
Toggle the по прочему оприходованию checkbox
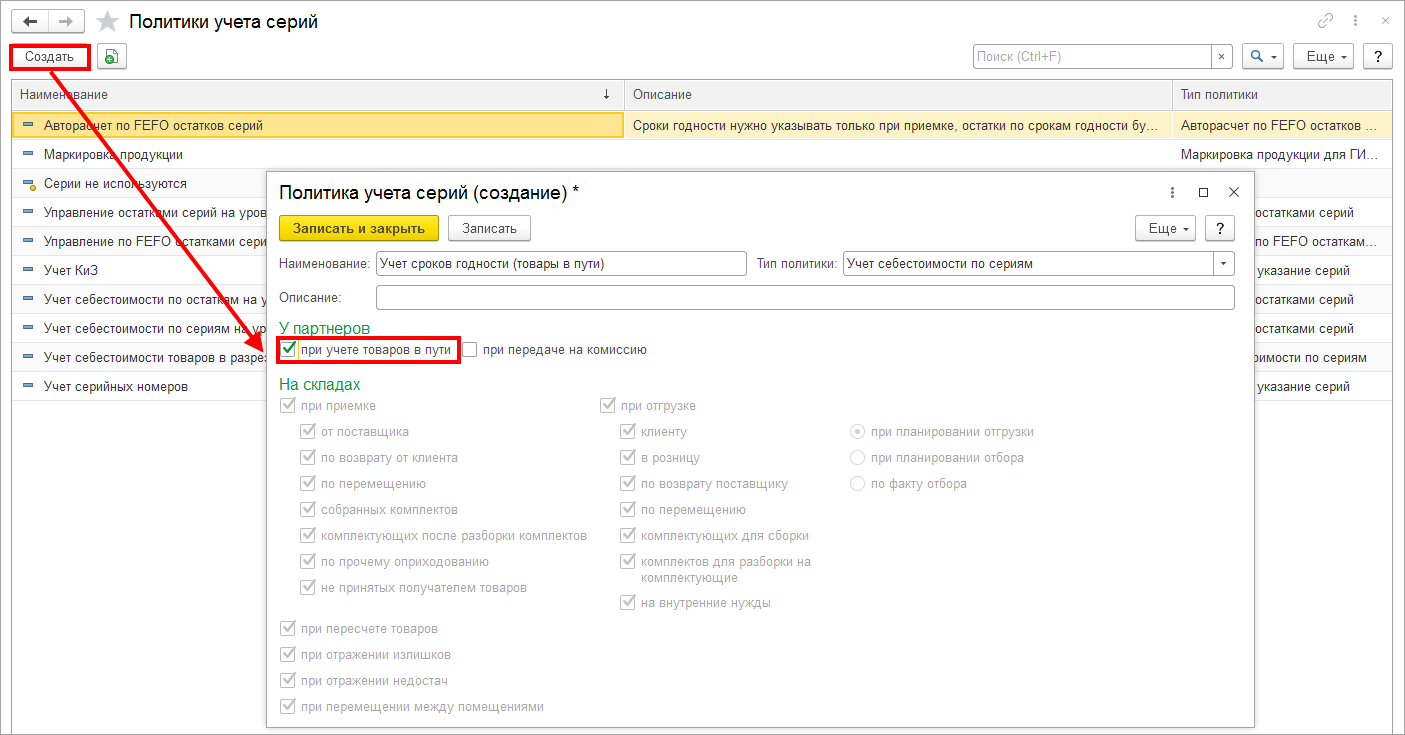(x=309, y=562)
